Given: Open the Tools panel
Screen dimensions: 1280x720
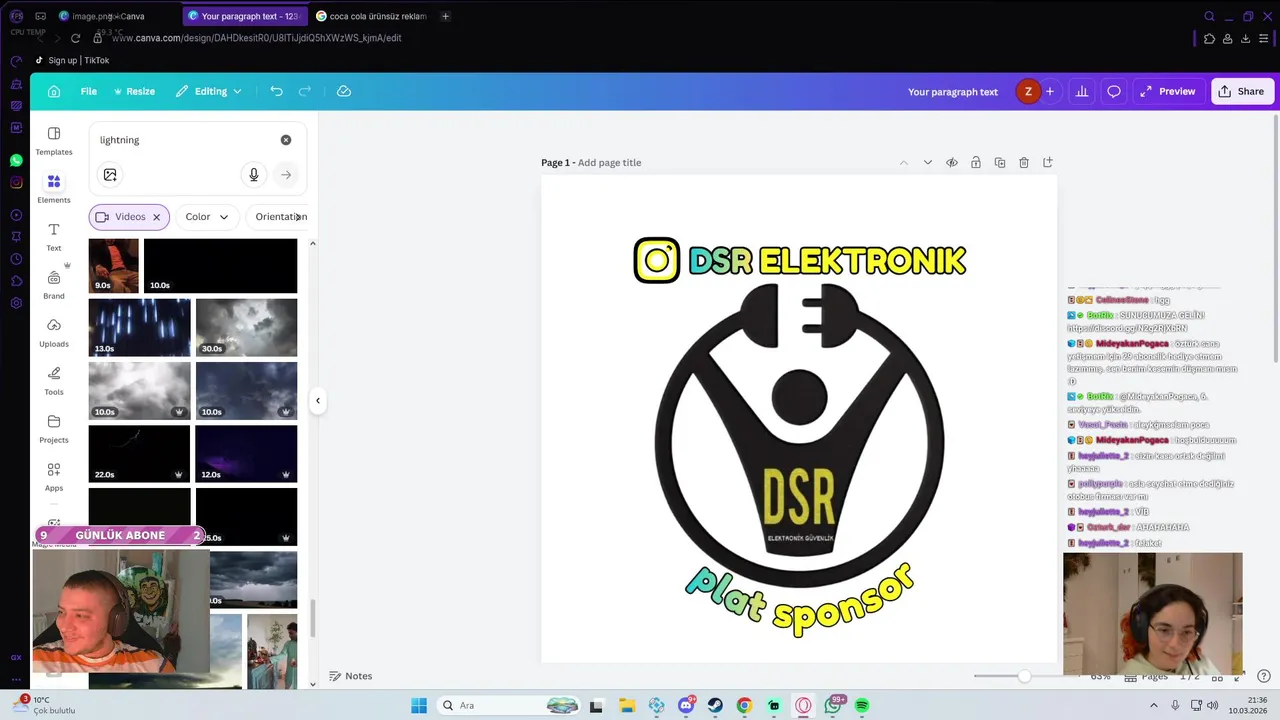Looking at the screenshot, I should 54,380.
